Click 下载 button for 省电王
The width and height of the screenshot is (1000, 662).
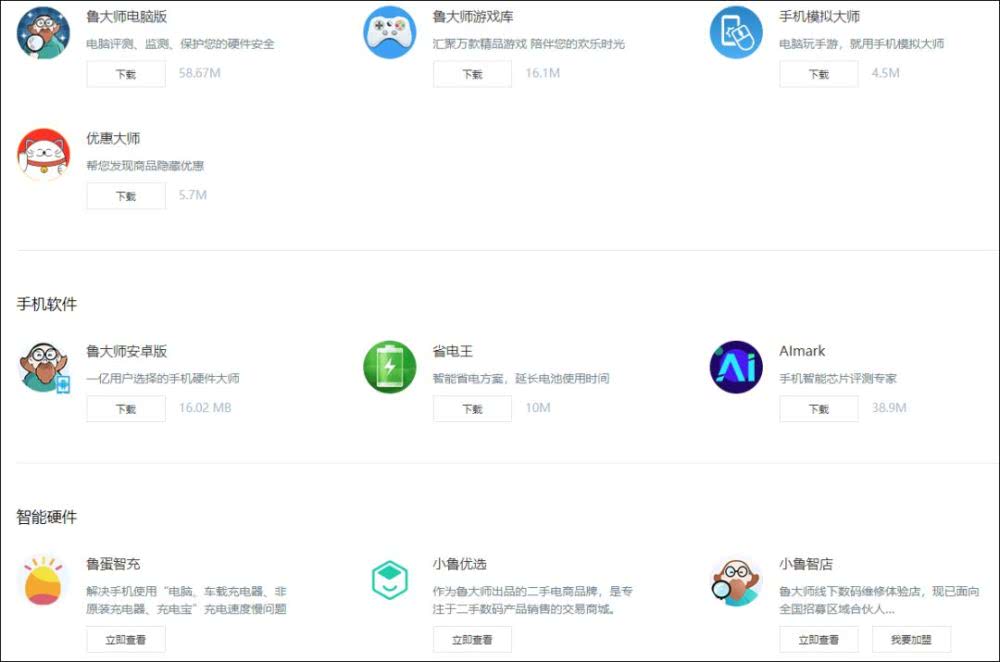tap(473, 409)
